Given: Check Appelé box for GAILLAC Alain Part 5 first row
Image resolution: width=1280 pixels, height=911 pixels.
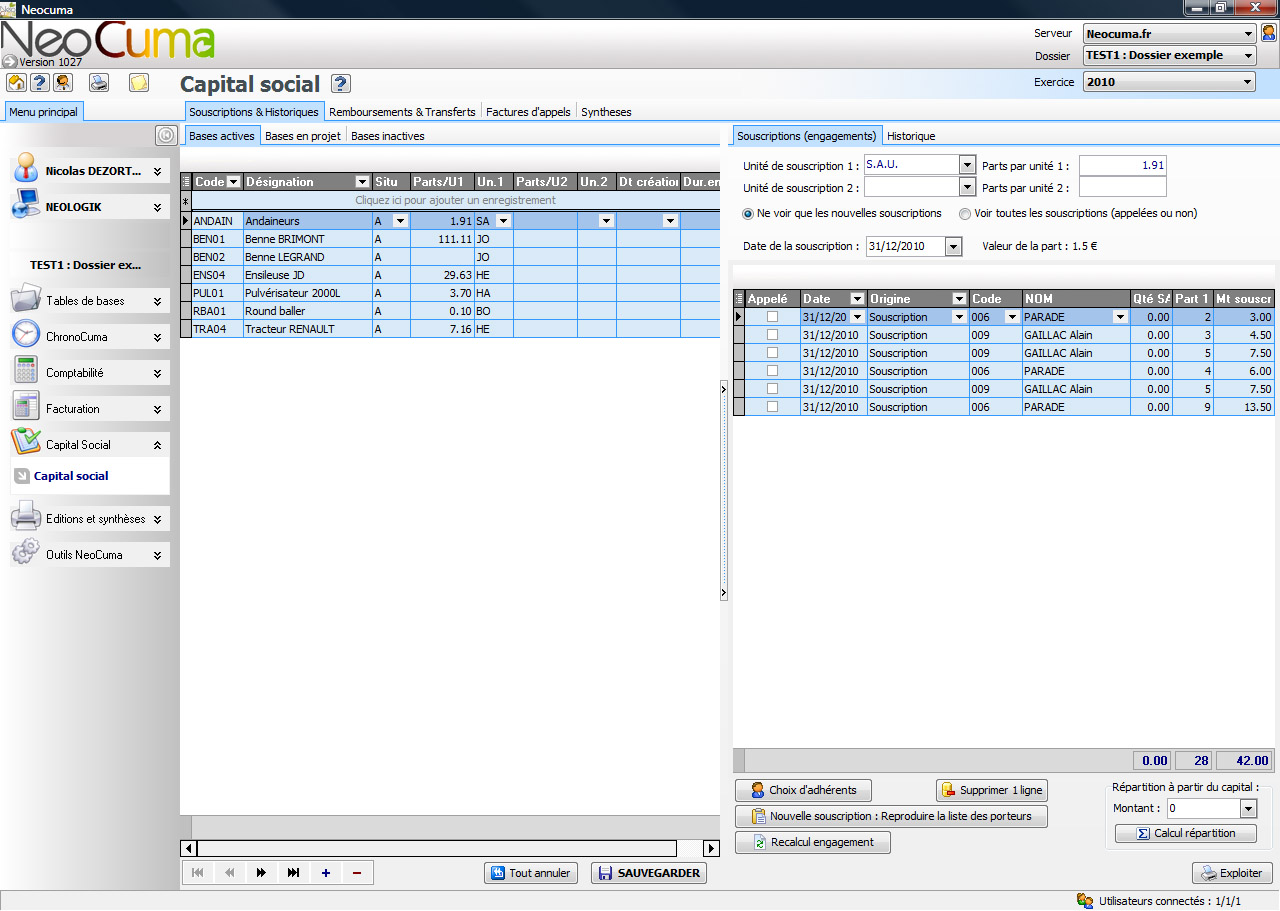Looking at the screenshot, I should pyautogui.click(x=772, y=353).
